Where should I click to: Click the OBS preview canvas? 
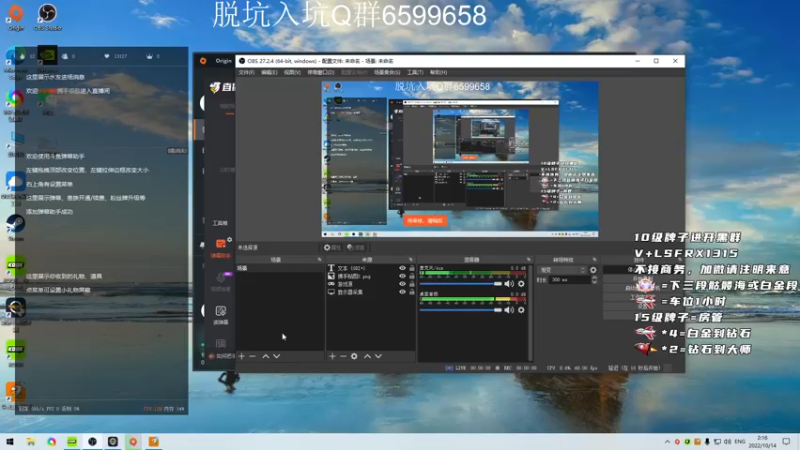[x=460, y=159]
